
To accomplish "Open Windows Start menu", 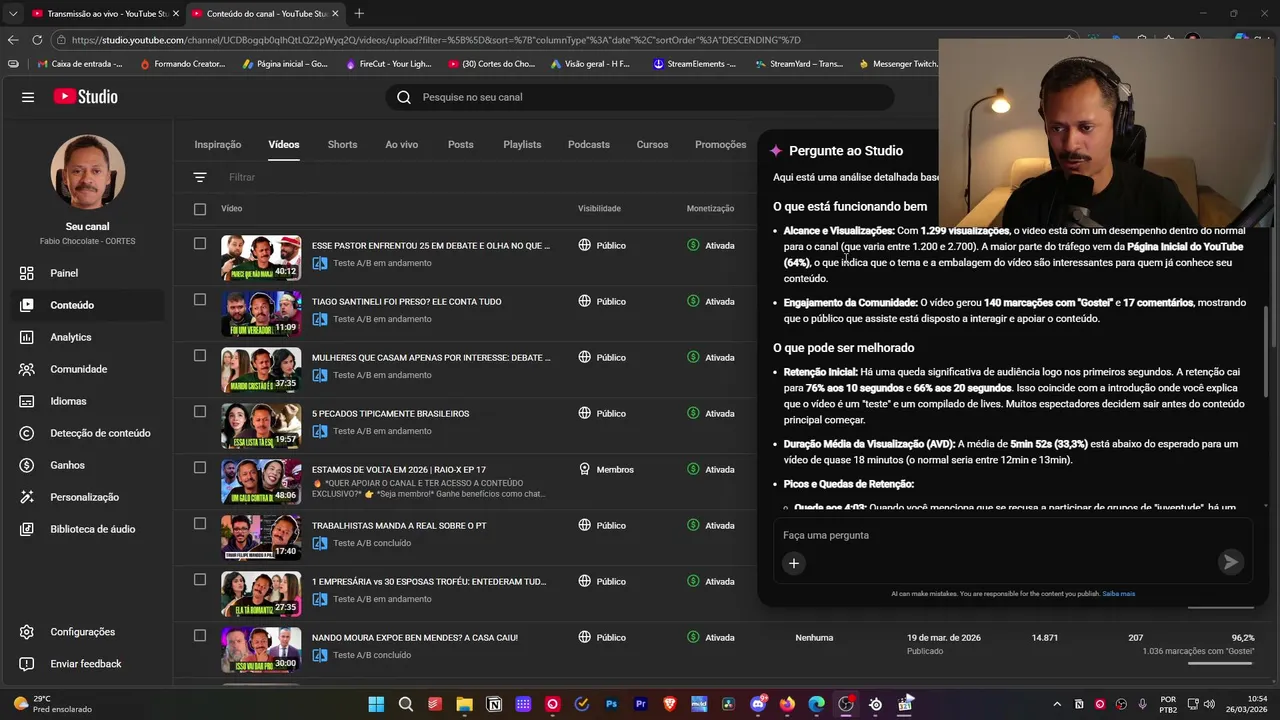I will coord(376,704).
